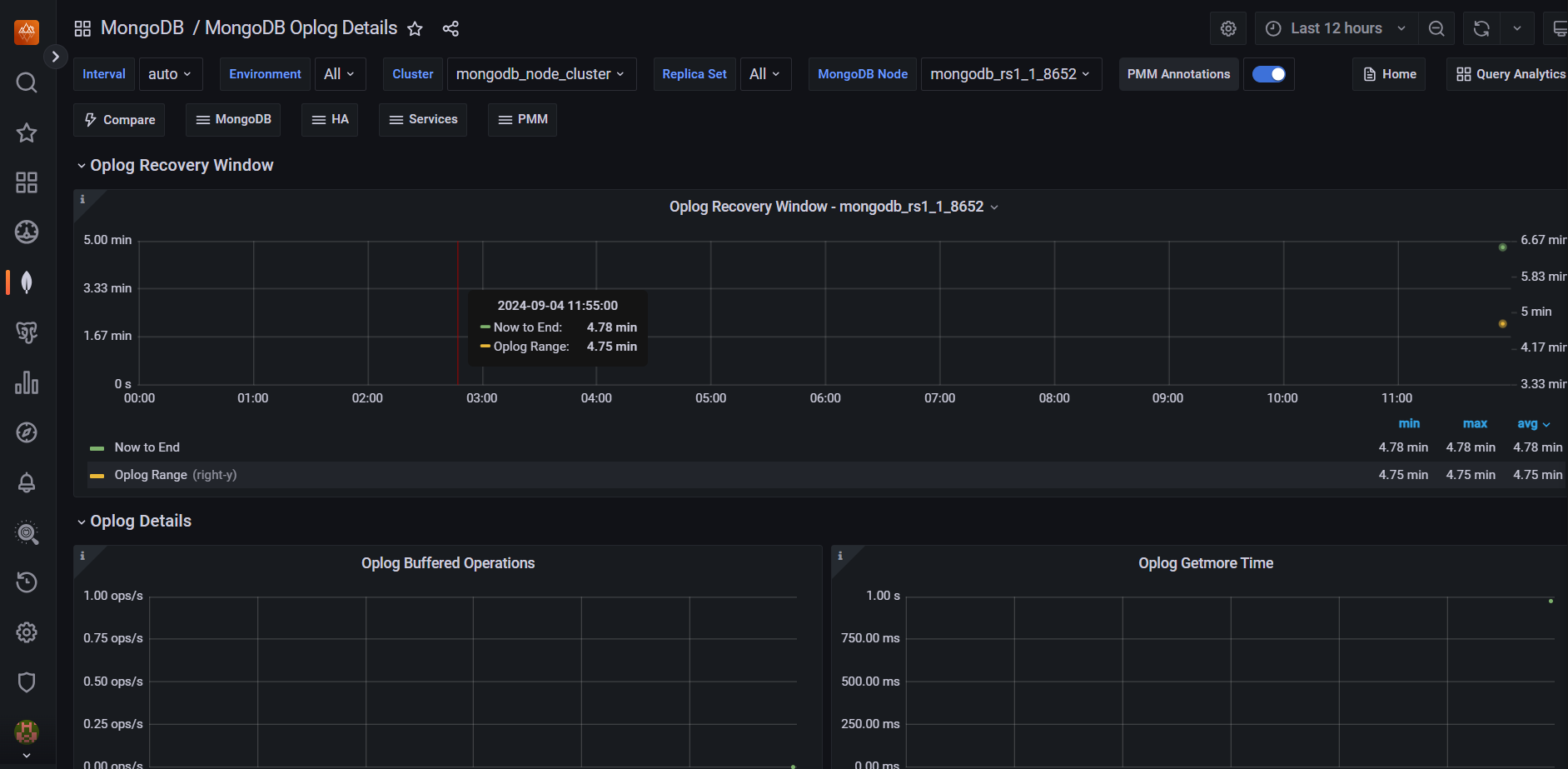Open the Alerting bell icon
Image resolution: width=1568 pixels, height=769 pixels.
27,482
